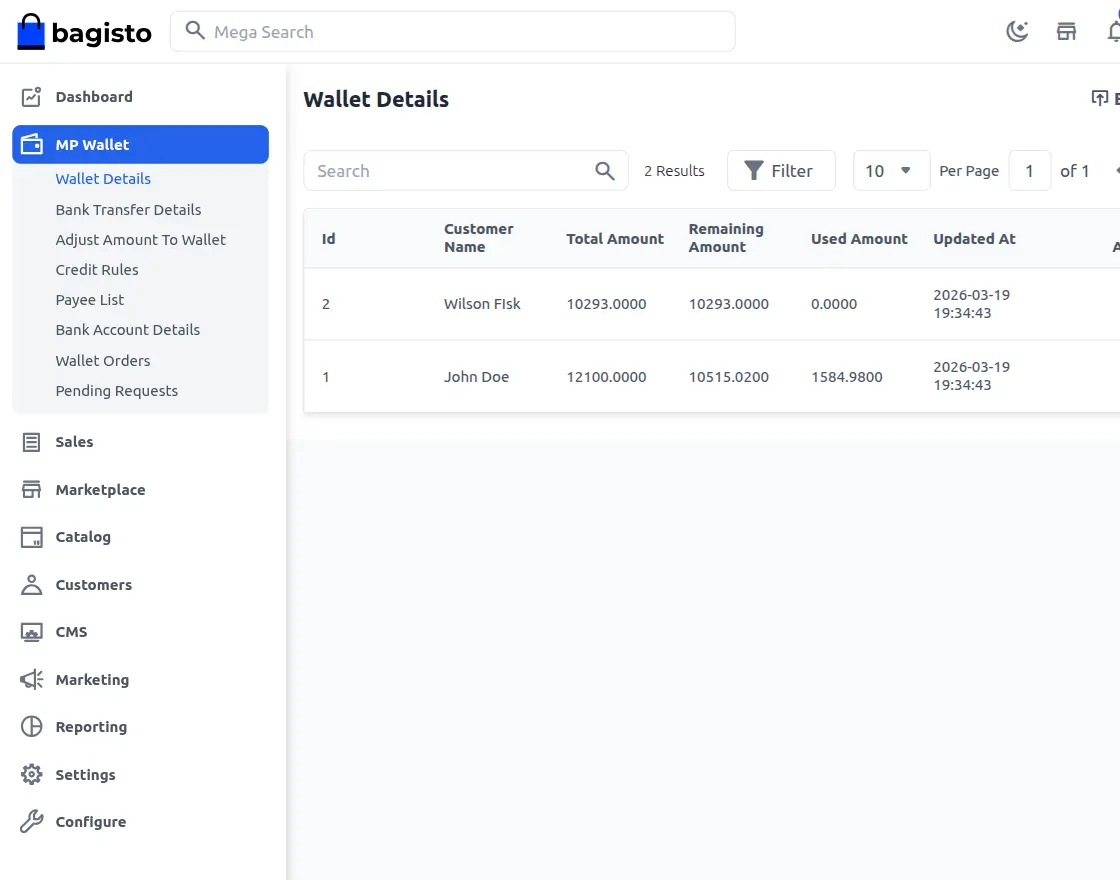The height and width of the screenshot is (880, 1120).
Task: Sort the grid by Total Amount column
Action: [614, 238]
